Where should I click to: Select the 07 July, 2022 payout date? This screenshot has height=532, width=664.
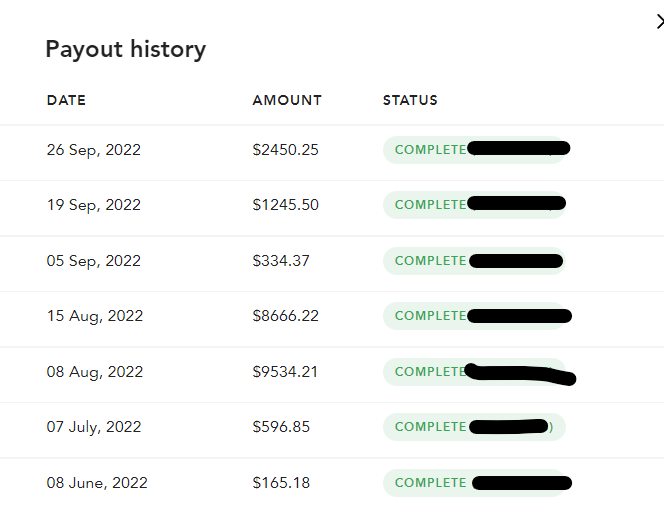coord(95,427)
